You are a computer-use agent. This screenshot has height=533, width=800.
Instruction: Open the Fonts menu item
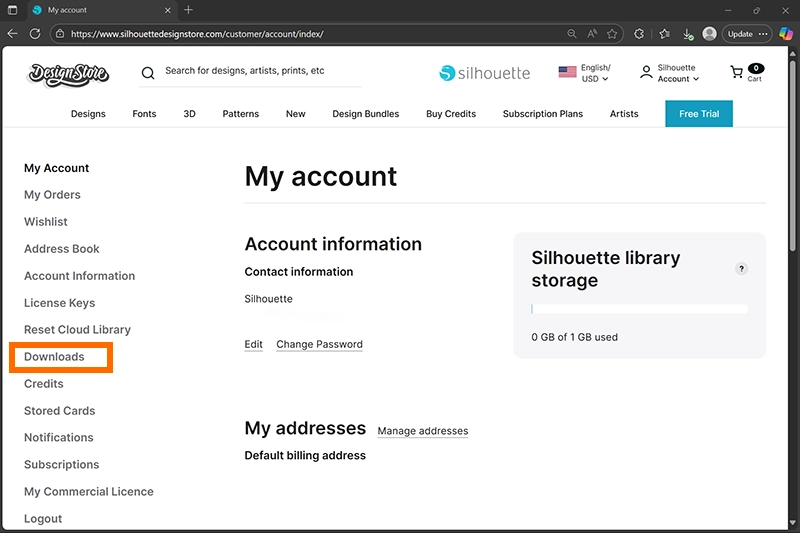[144, 114]
